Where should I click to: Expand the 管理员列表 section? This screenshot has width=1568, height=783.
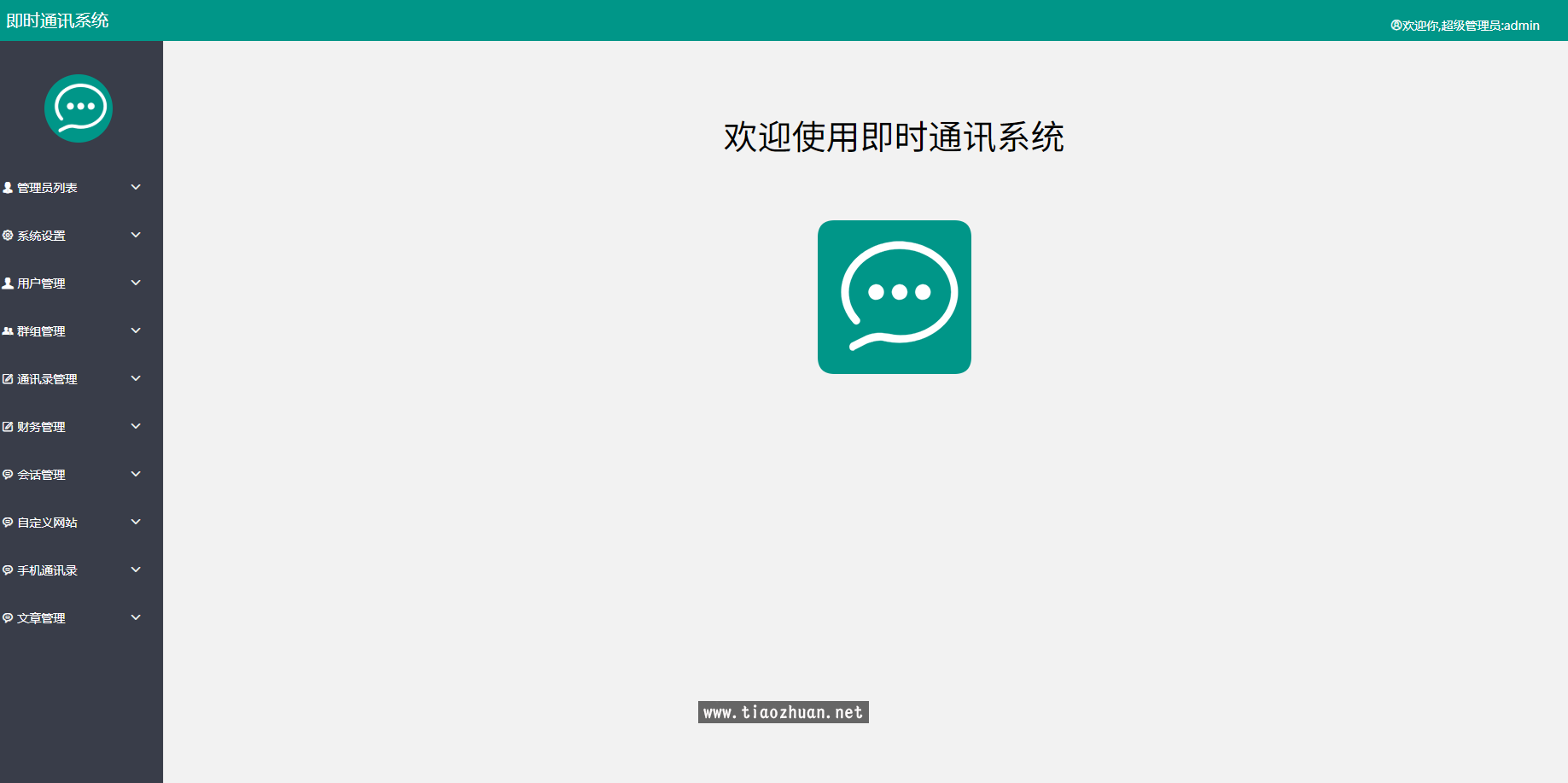tap(136, 187)
